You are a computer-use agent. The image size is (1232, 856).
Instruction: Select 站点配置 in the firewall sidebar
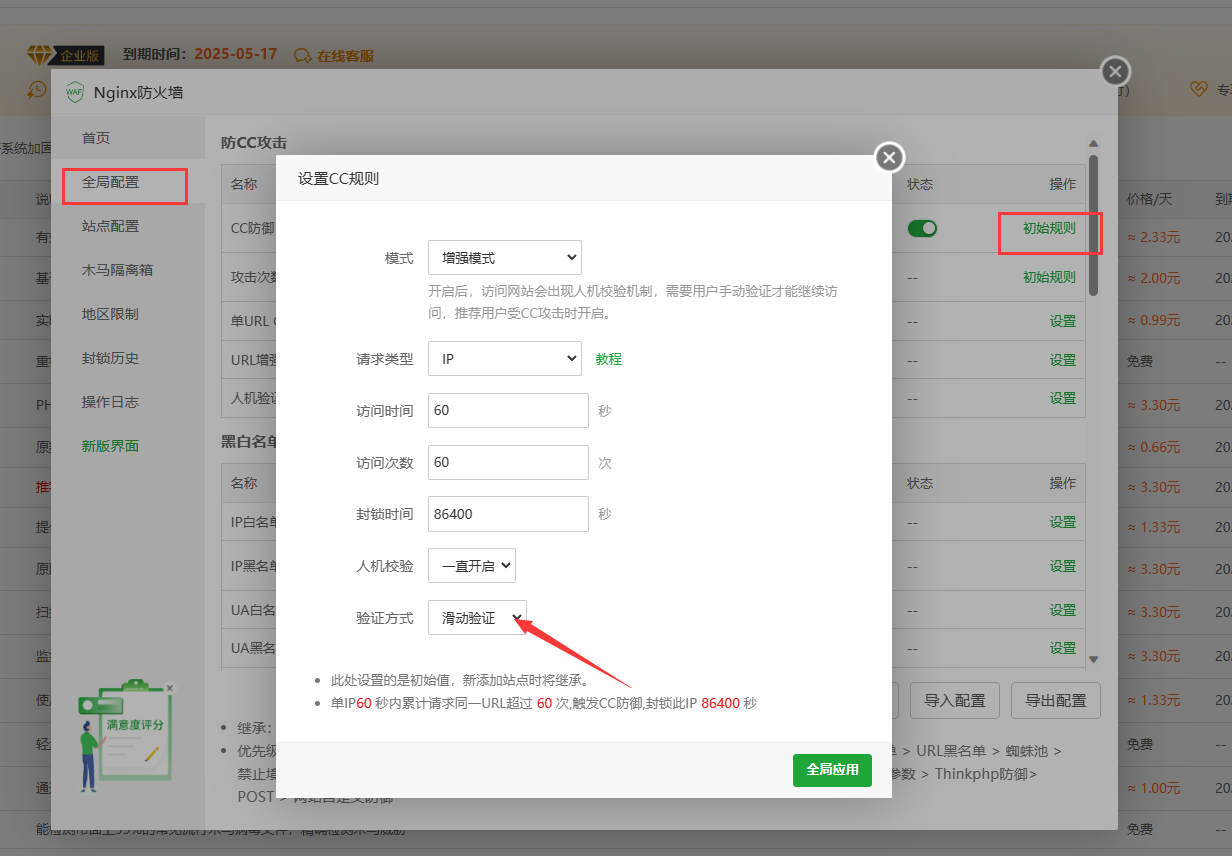click(110, 226)
